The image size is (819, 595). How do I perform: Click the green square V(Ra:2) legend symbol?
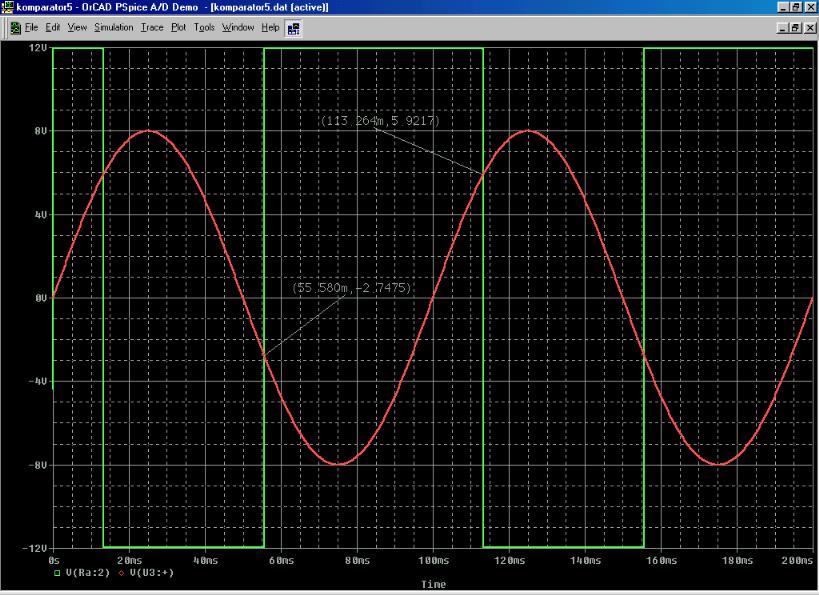click(58, 572)
